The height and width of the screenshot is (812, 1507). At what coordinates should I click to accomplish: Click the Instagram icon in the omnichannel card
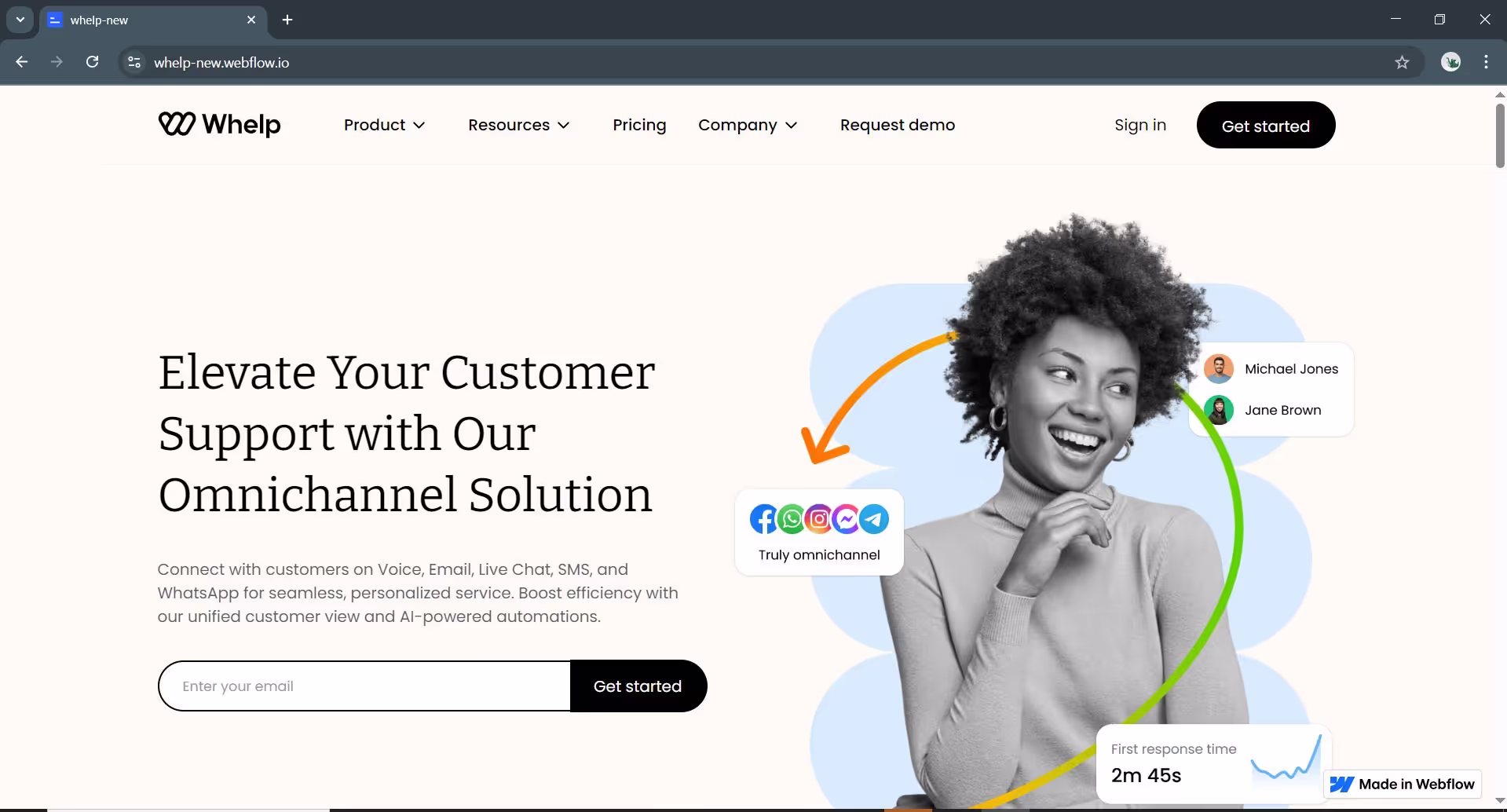819,519
